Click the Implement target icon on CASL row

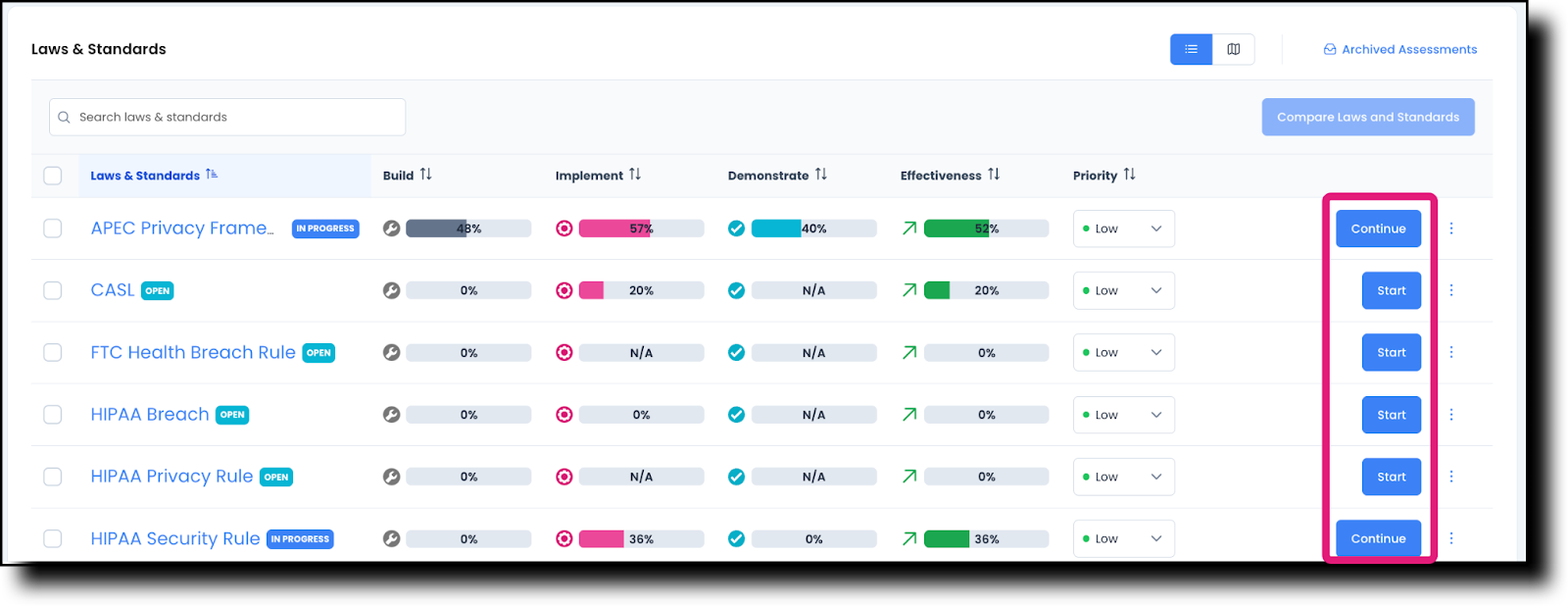click(x=563, y=289)
